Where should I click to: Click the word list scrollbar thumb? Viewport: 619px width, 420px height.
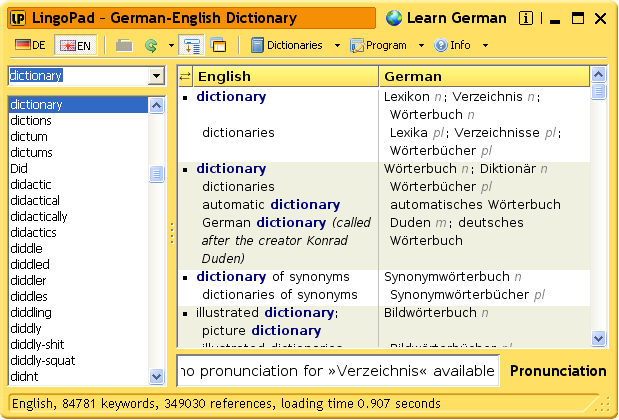156,174
